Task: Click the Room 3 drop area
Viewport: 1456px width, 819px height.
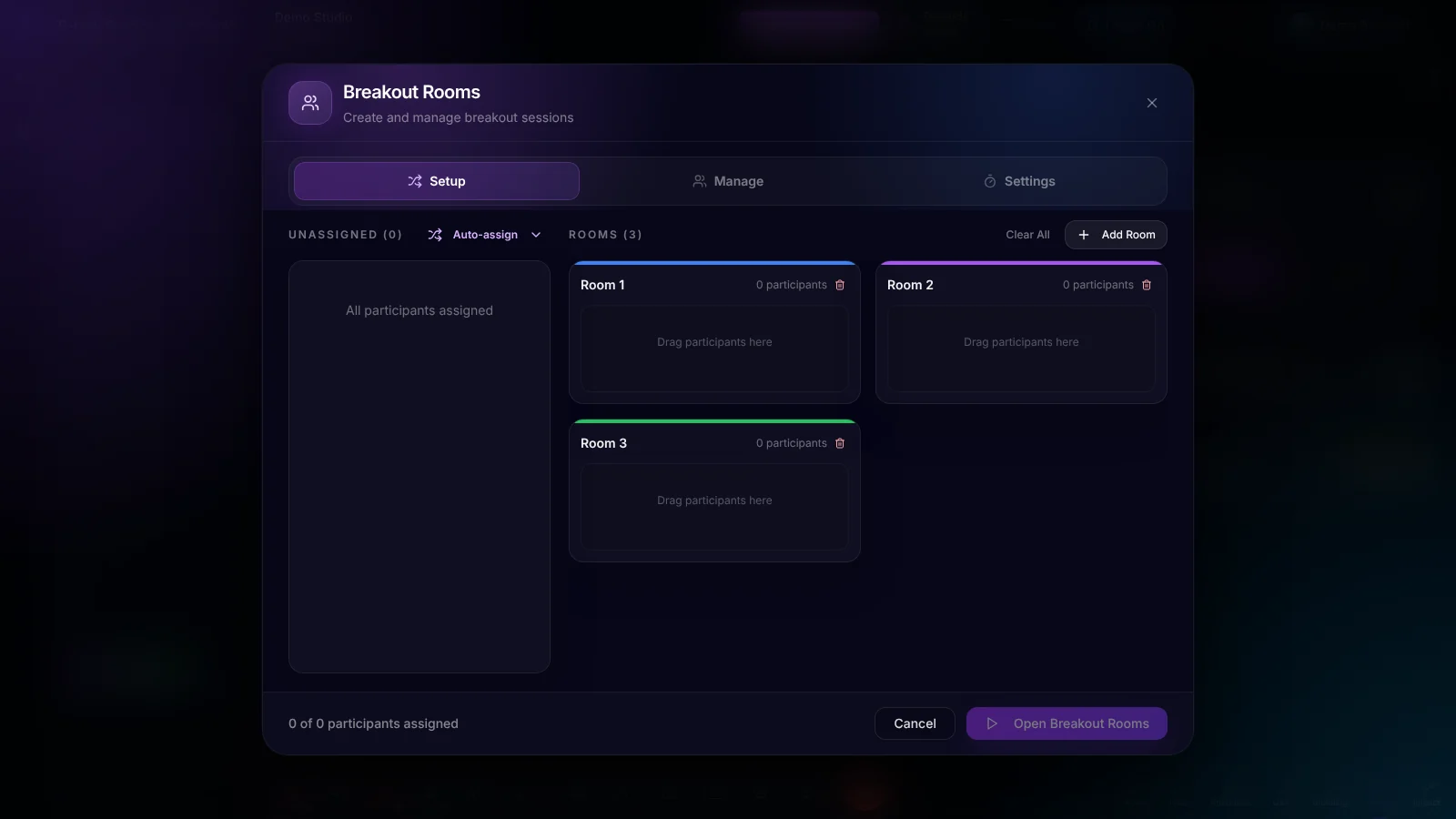Action: click(x=714, y=507)
